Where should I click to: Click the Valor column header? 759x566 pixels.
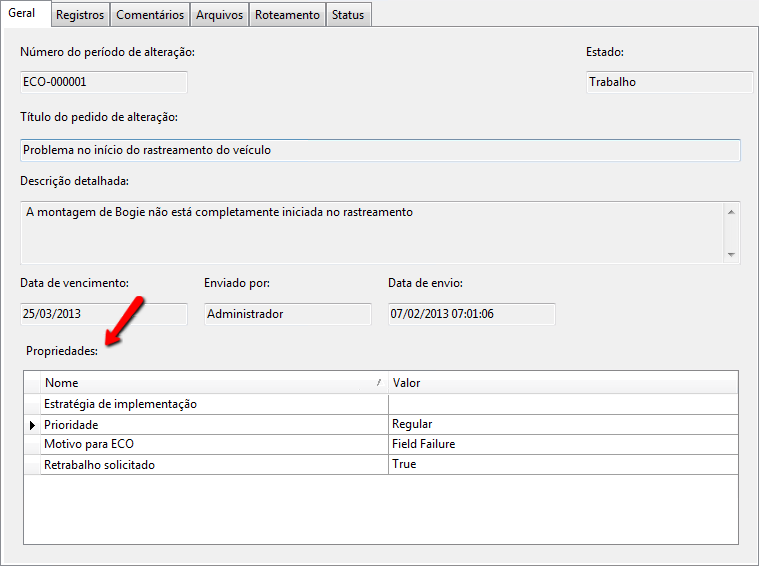(563, 383)
